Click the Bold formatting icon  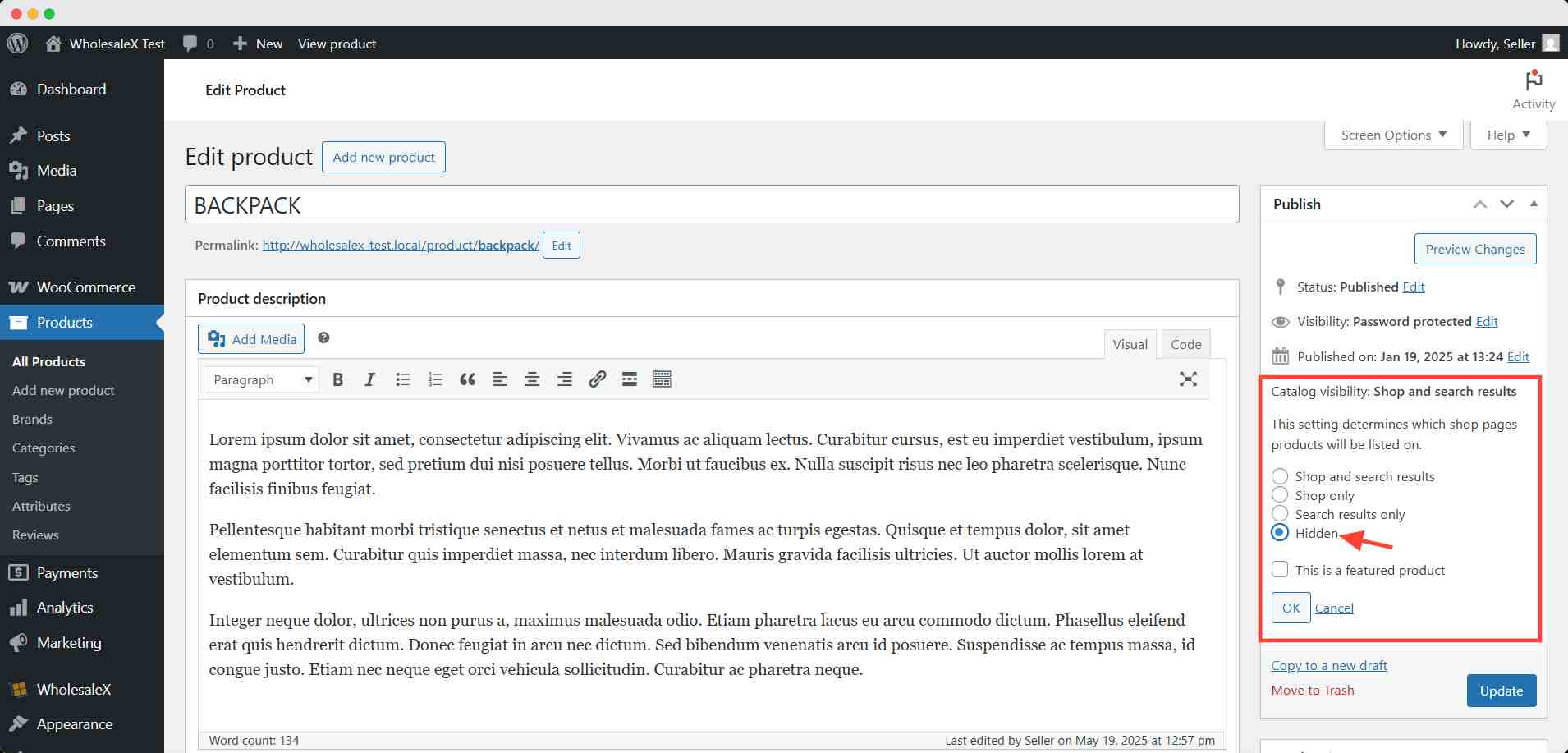(337, 379)
